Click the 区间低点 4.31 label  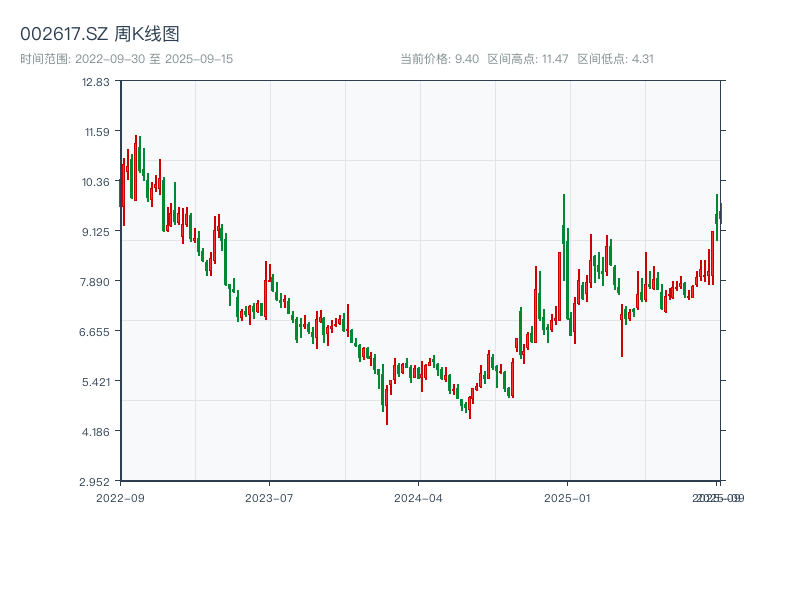point(615,59)
